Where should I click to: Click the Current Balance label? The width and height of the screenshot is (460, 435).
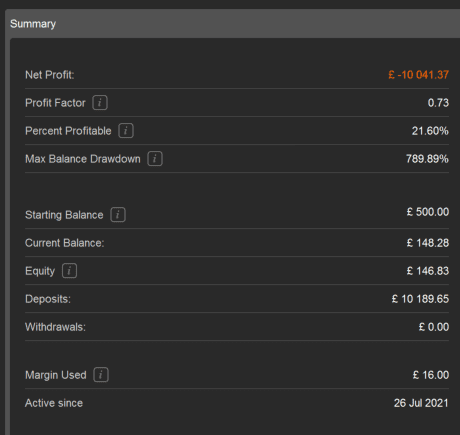click(x=65, y=243)
